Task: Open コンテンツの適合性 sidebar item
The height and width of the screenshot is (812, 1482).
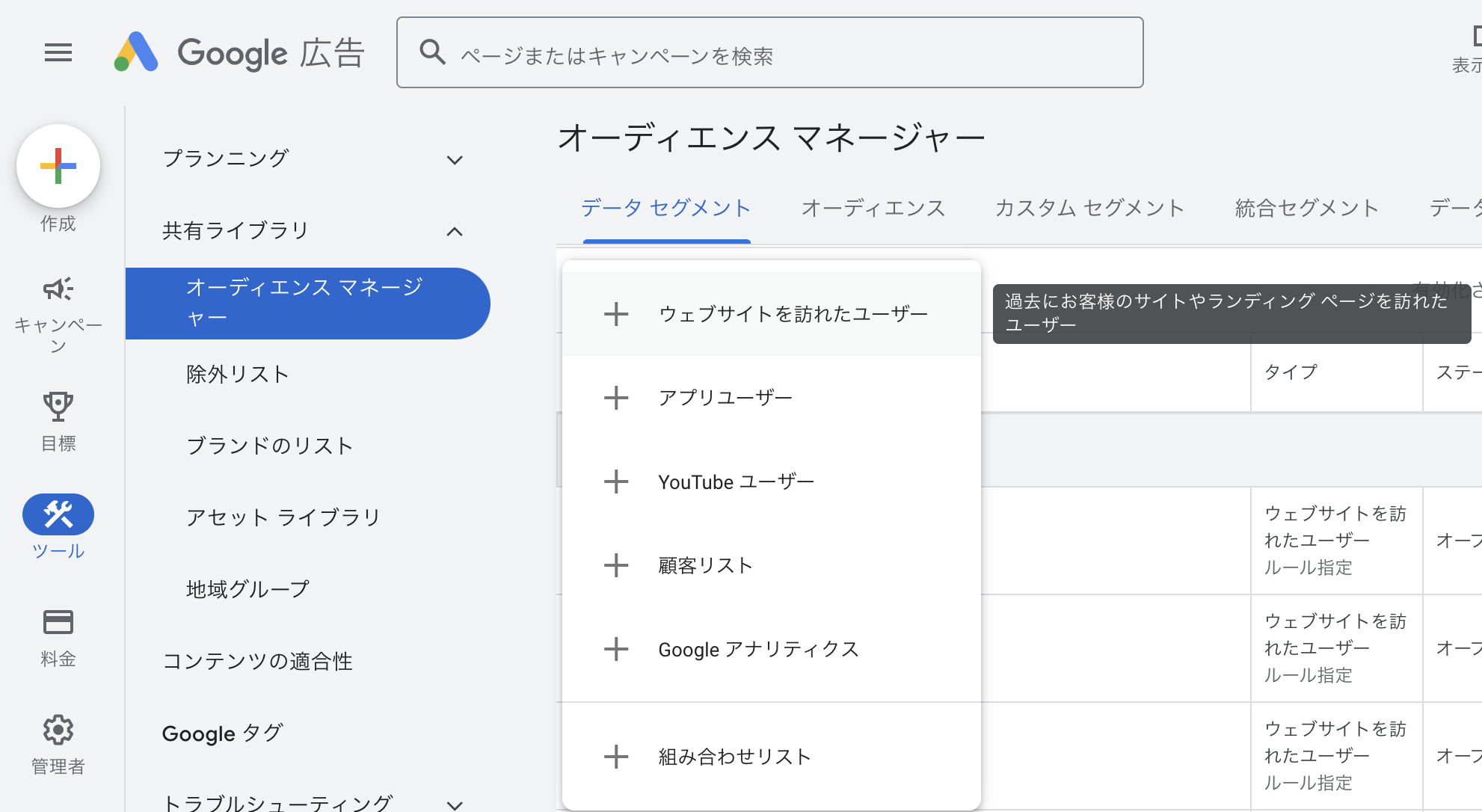Action: [257, 661]
